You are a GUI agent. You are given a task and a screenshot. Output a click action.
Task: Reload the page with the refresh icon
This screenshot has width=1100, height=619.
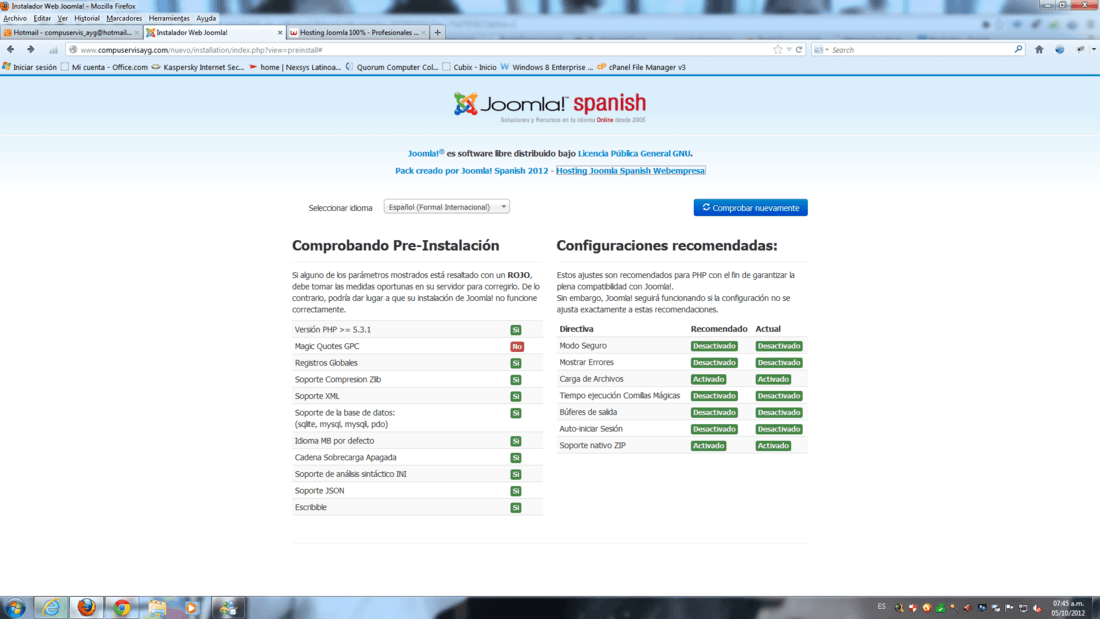pos(799,50)
